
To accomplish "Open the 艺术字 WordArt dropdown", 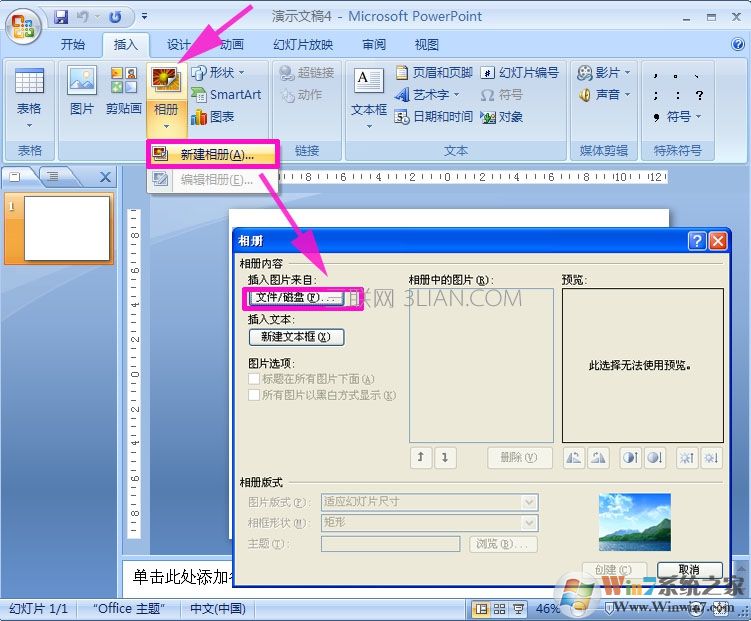I will pos(427,95).
